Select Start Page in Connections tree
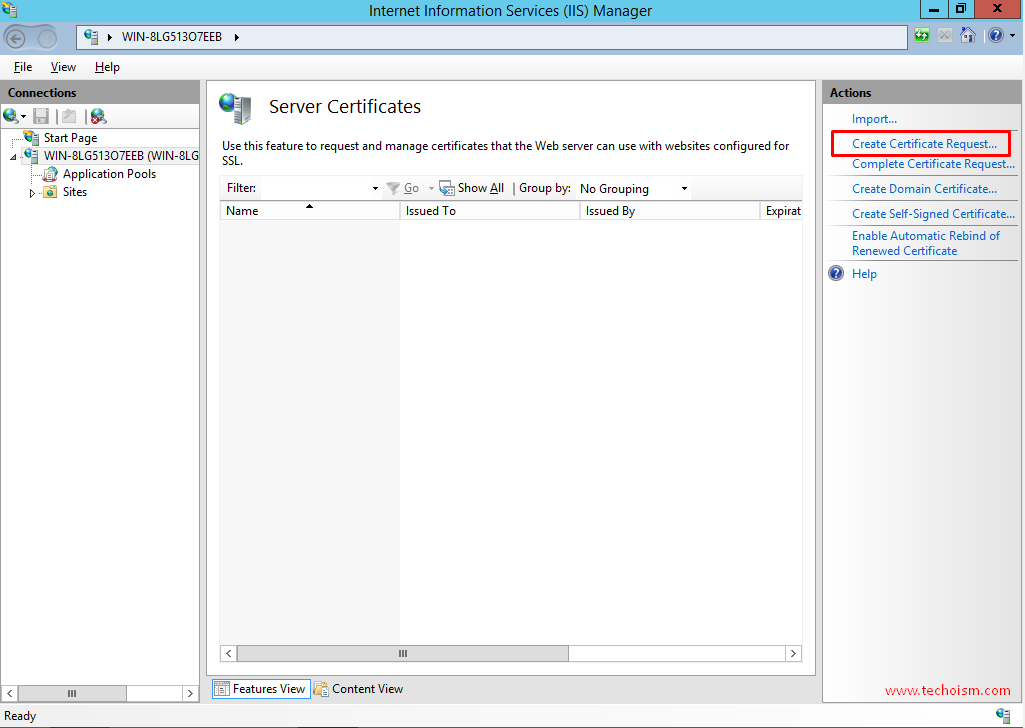The image size is (1025, 728). (71, 138)
